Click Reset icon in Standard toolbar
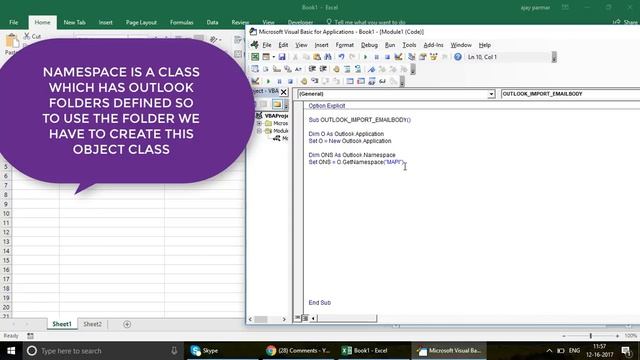Image resolution: width=640 pixels, height=360 pixels. click(x=387, y=57)
